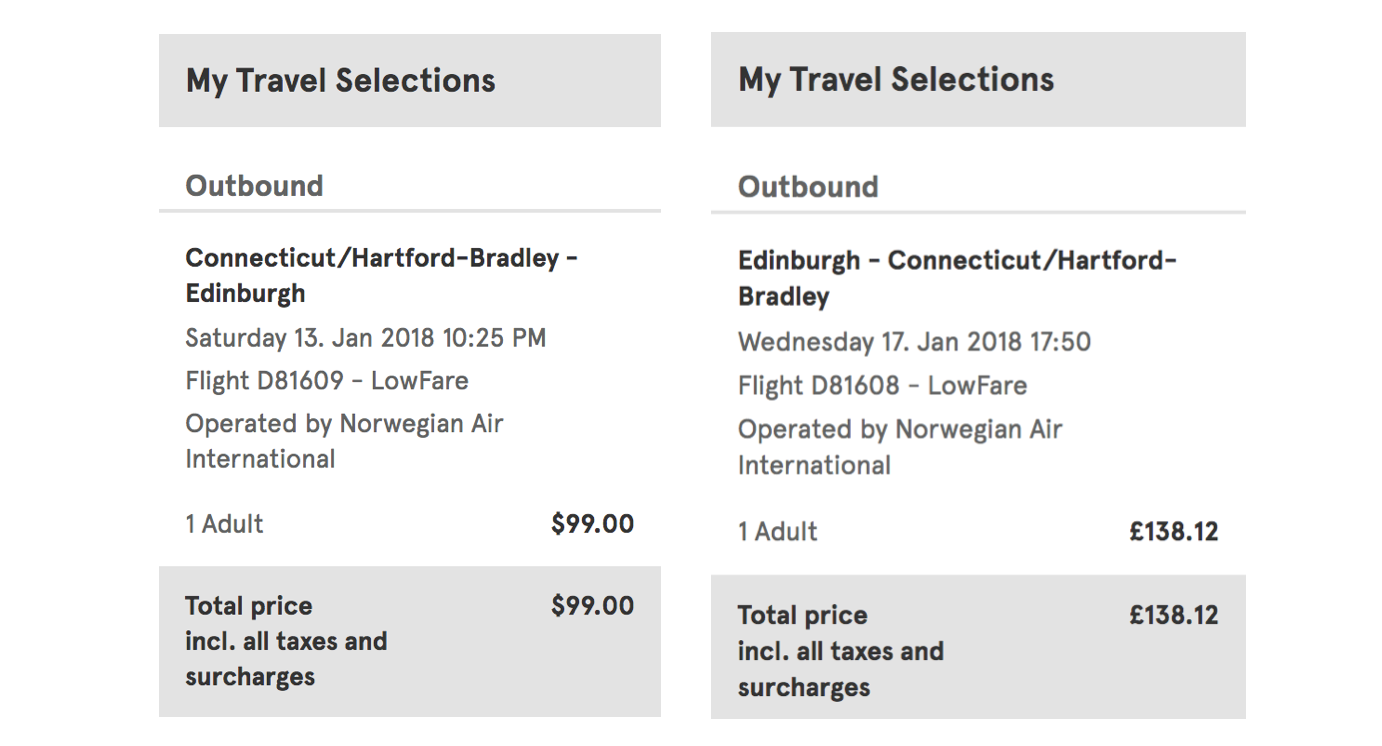Click the My Travel Selections heading above the $99.00 fare
This screenshot has height=746, width=1382.
(340, 80)
